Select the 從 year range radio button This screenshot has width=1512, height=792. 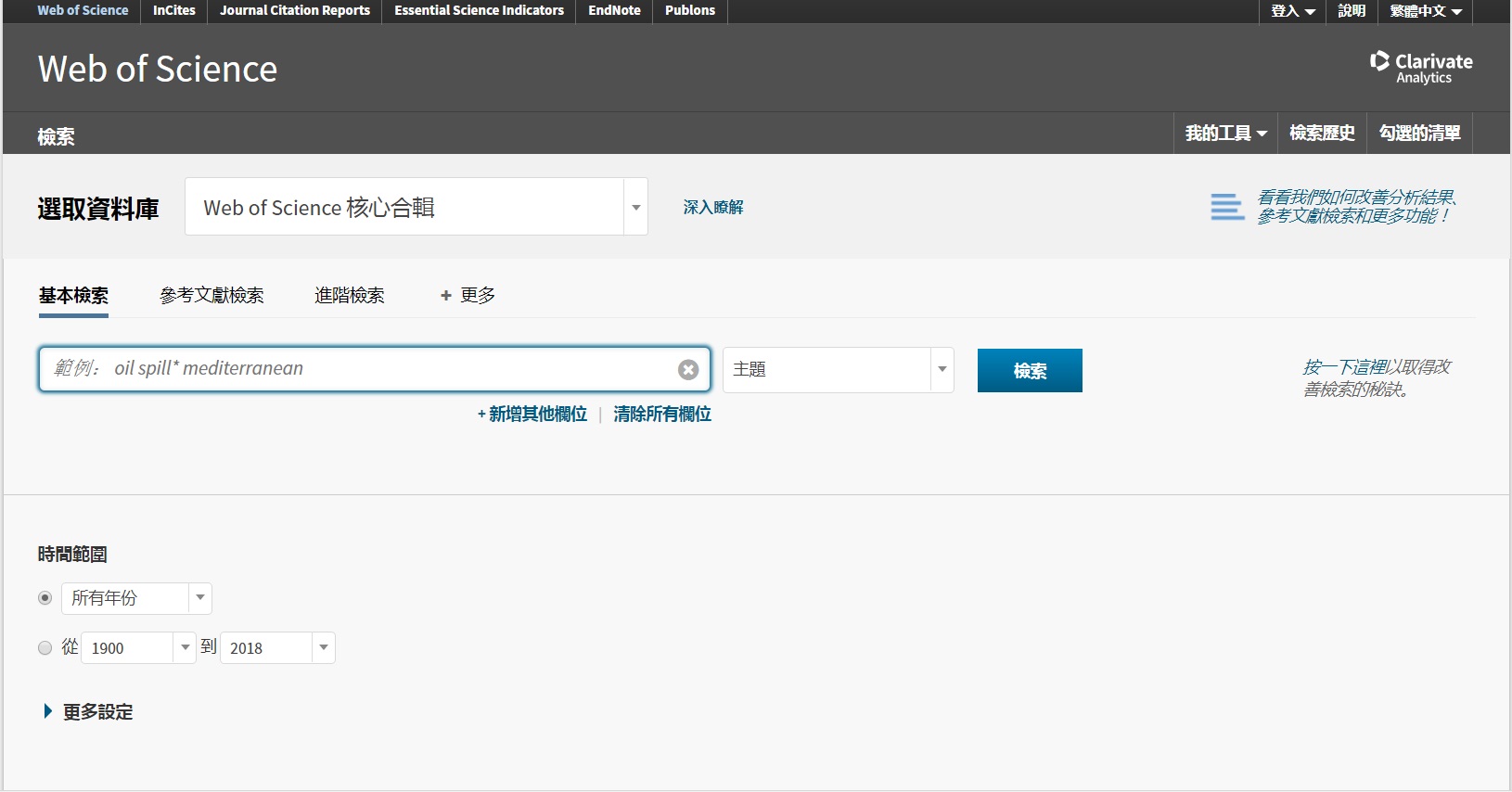coord(45,648)
